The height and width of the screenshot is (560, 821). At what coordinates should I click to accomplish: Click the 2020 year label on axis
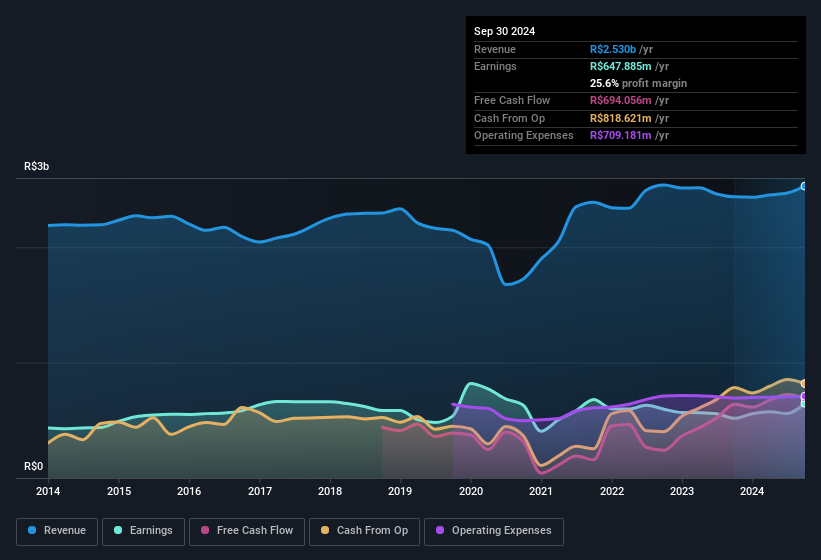coord(471,491)
